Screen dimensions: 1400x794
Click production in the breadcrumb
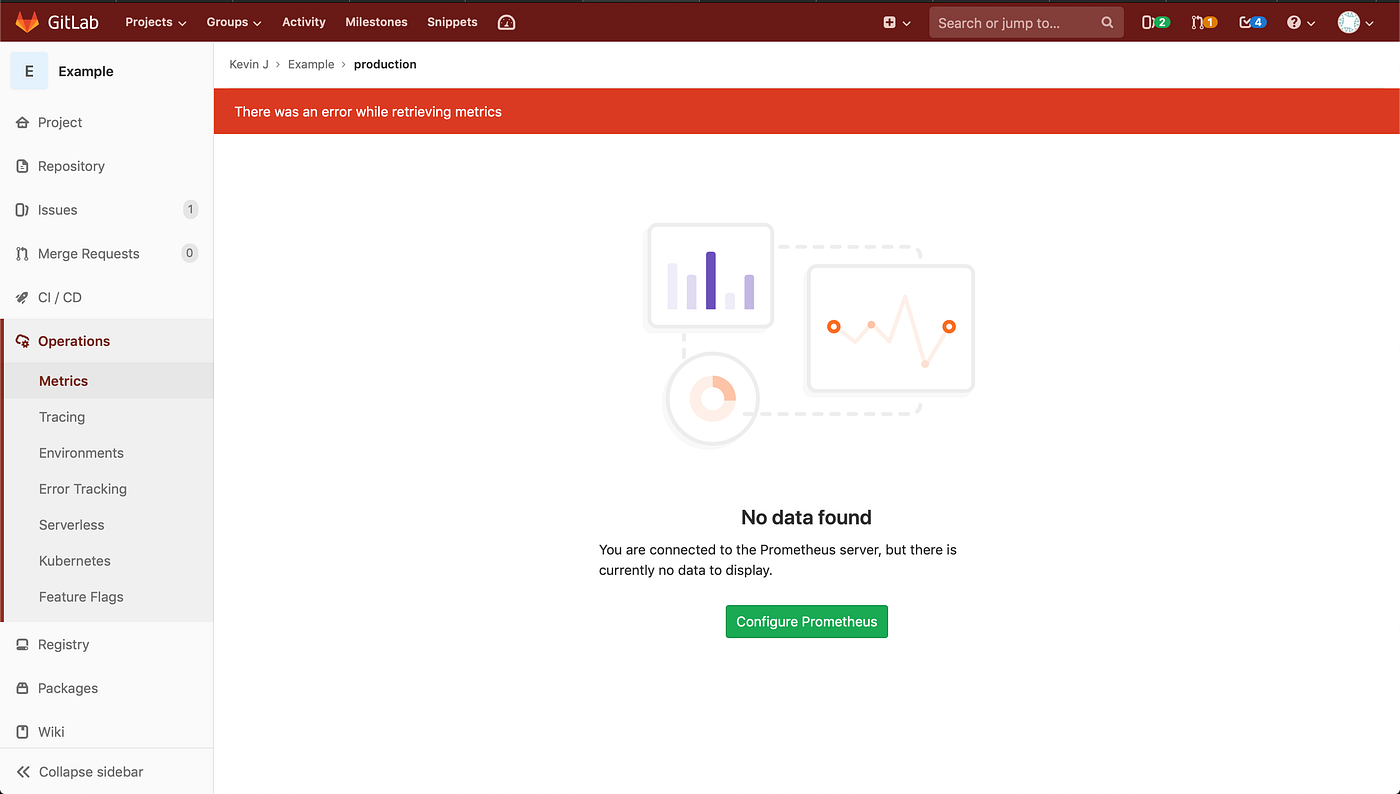point(385,64)
